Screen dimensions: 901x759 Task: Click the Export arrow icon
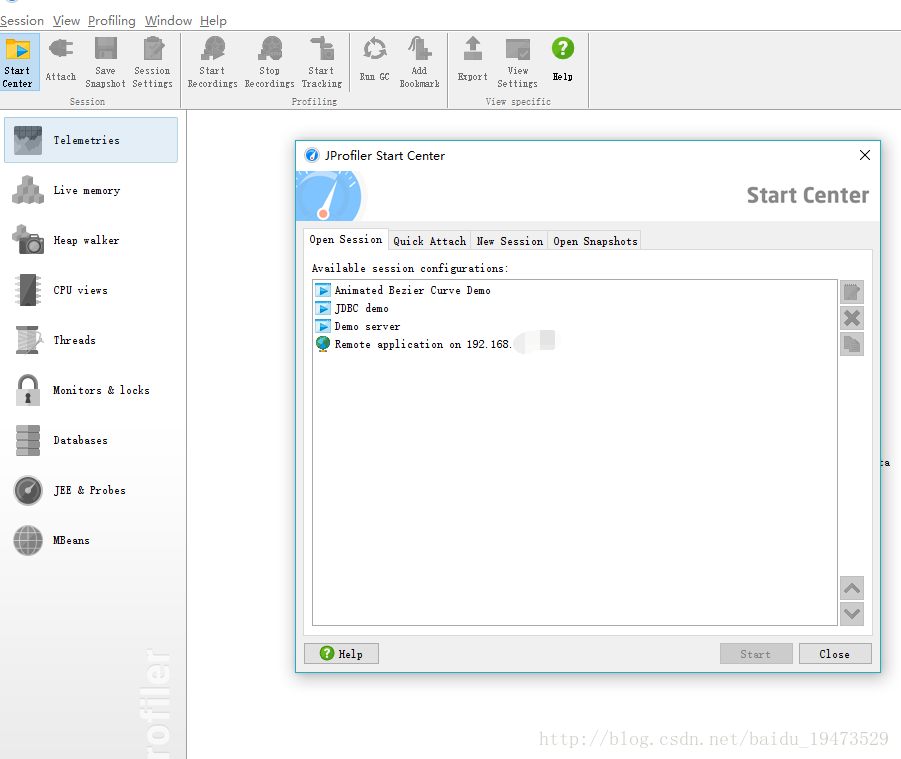click(x=473, y=48)
